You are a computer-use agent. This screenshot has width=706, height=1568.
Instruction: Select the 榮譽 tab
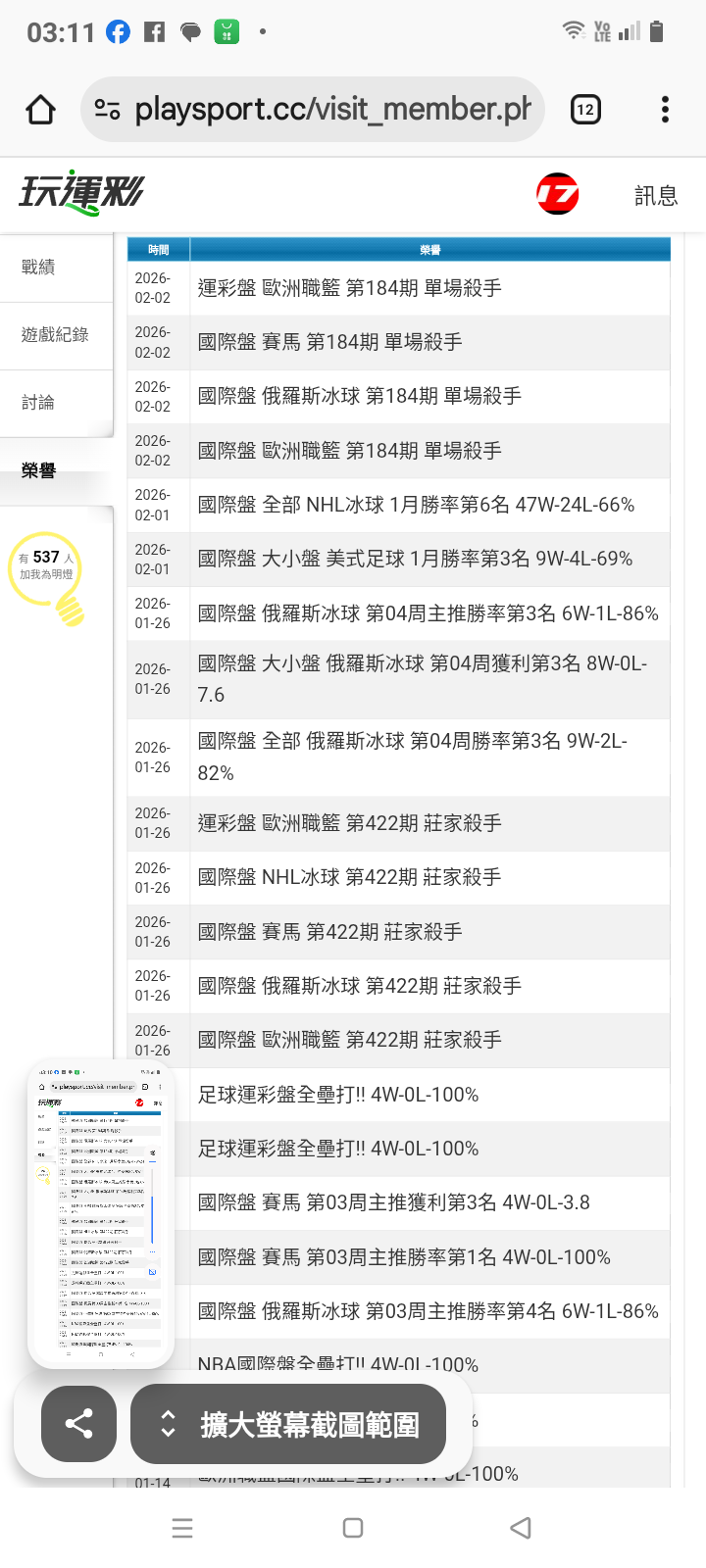(39, 471)
